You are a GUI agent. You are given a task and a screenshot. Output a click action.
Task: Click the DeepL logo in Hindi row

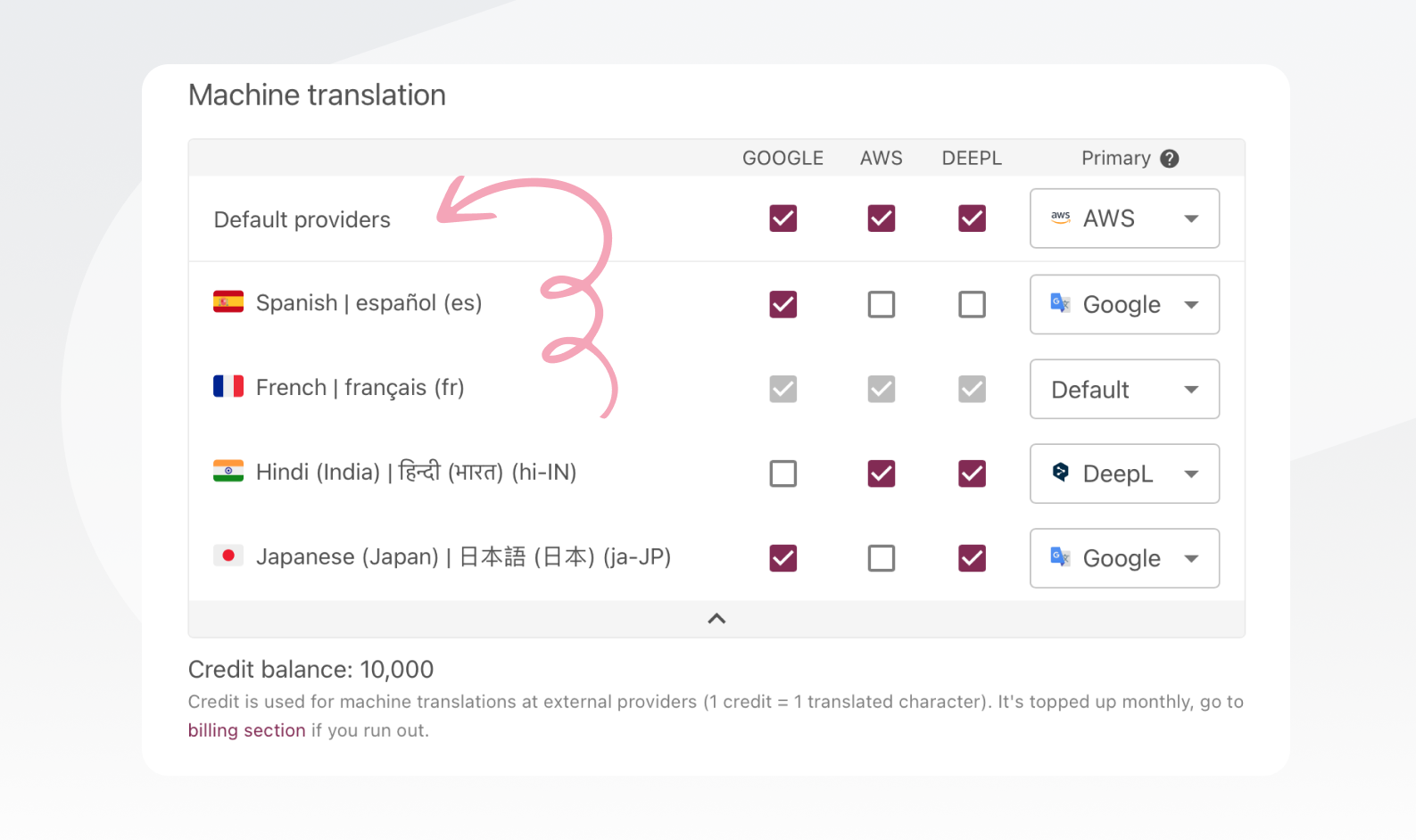coord(1060,473)
